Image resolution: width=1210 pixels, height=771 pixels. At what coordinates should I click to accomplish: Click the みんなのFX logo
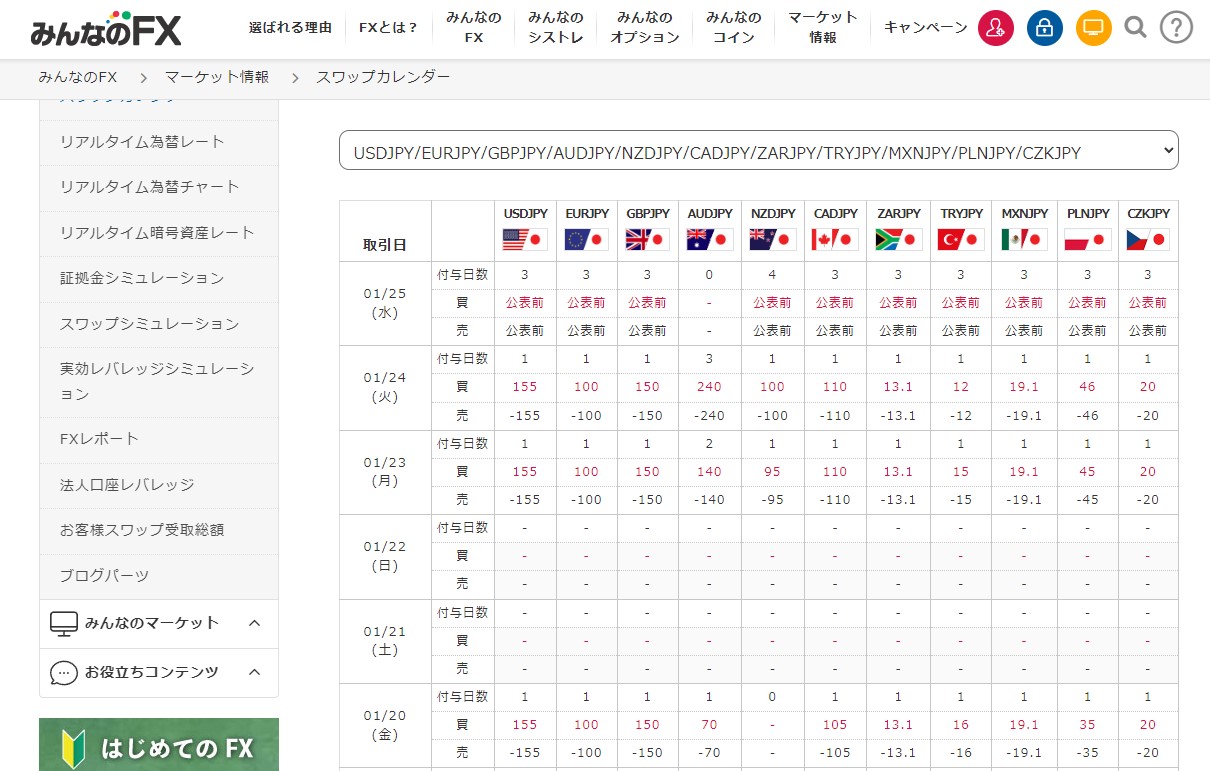tap(105, 29)
